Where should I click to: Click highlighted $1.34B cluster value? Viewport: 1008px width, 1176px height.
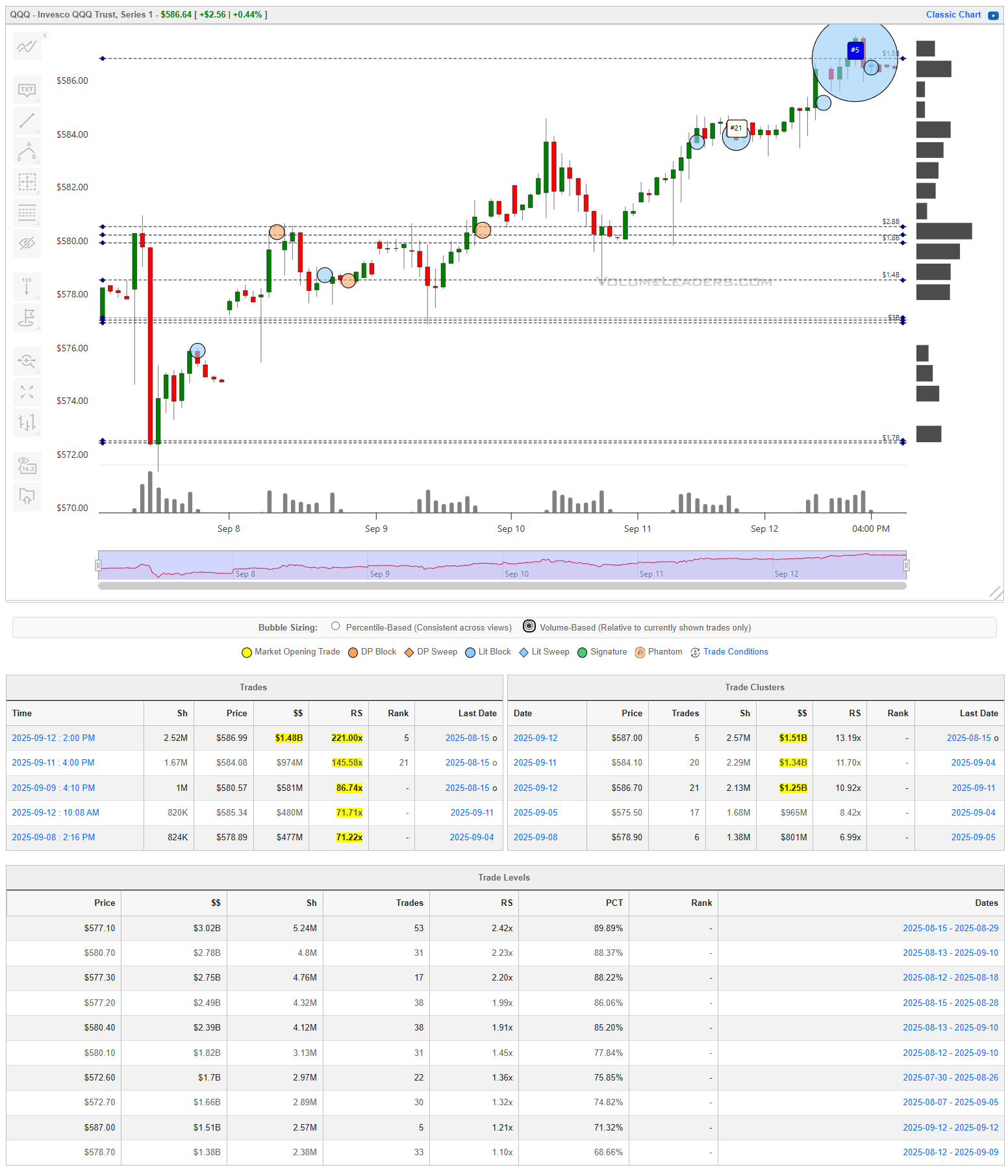[x=793, y=762]
